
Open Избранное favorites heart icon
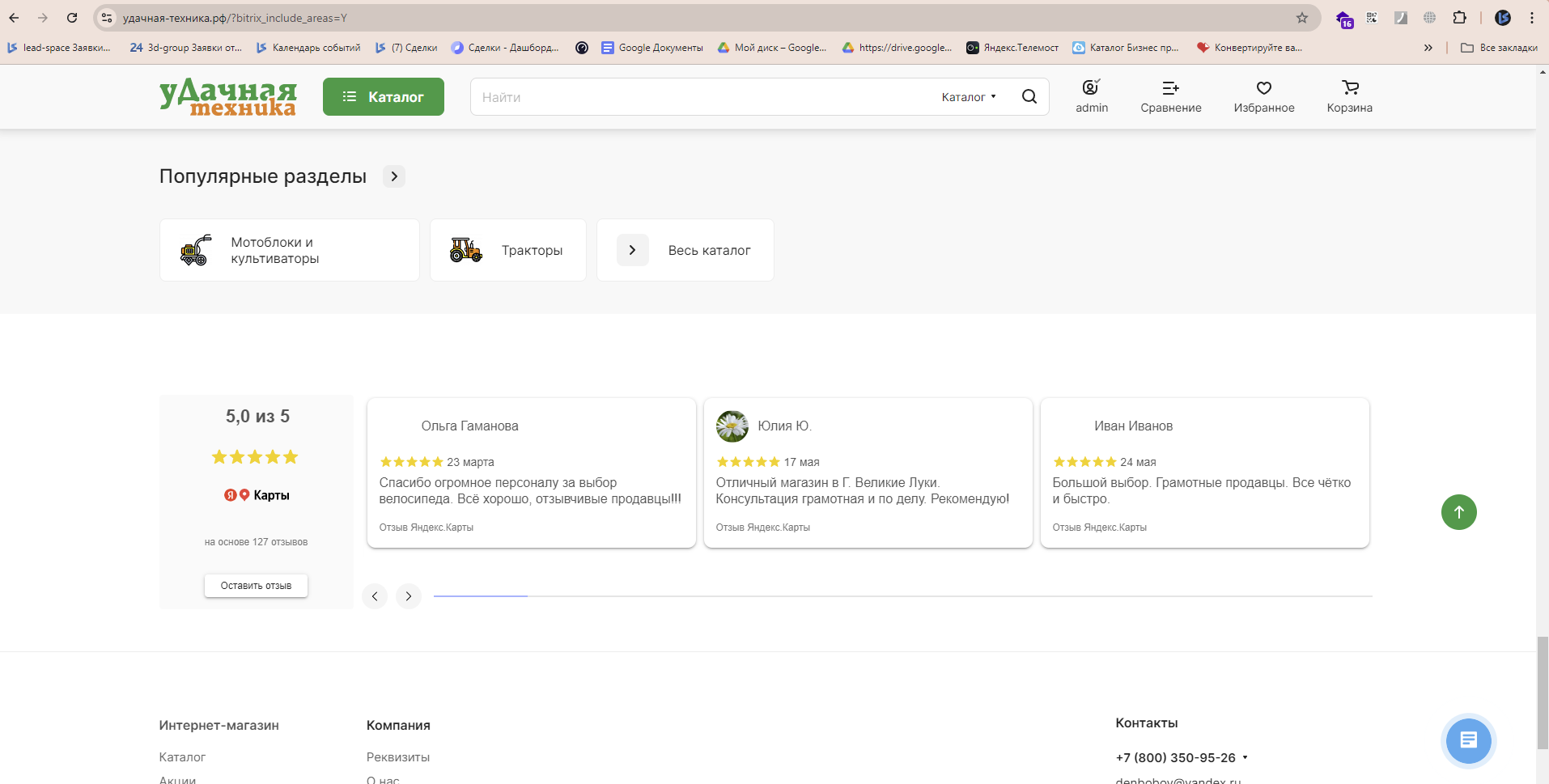click(1263, 88)
